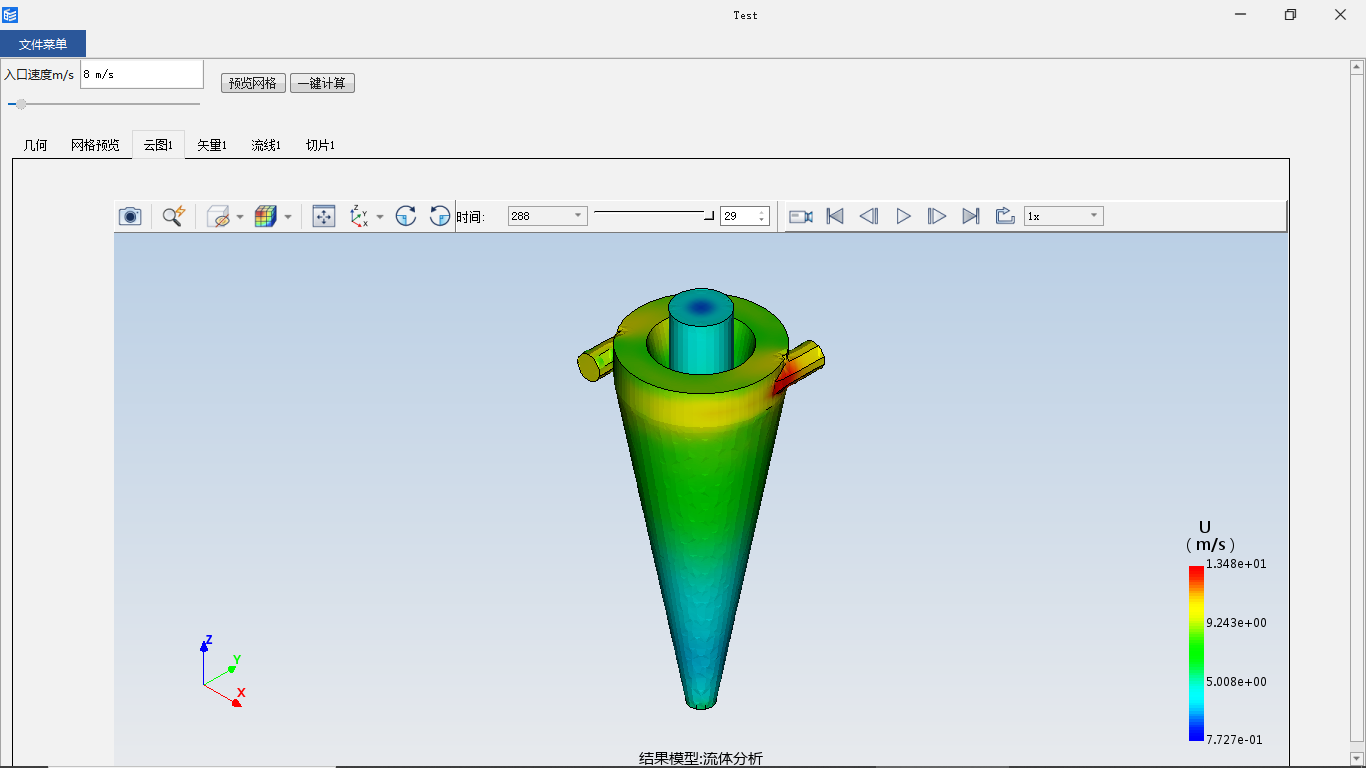Click the inlet speed slider handle

pos(21,104)
